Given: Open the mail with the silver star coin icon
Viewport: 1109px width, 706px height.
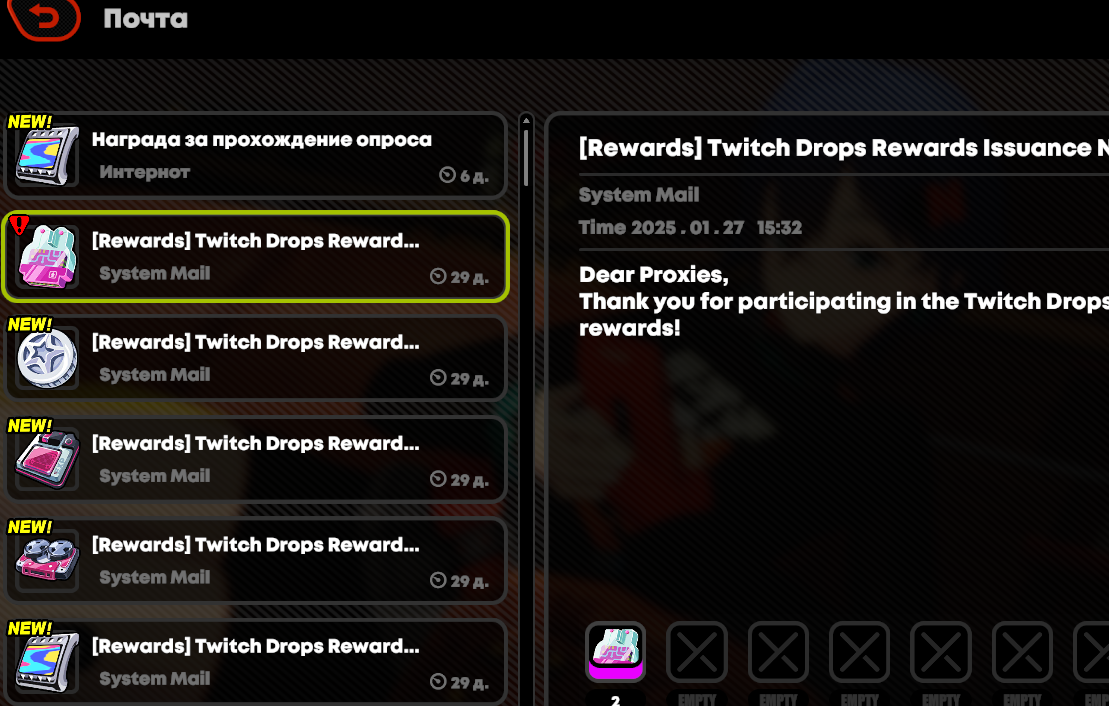Looking at the screenshot, I should 256,358.
